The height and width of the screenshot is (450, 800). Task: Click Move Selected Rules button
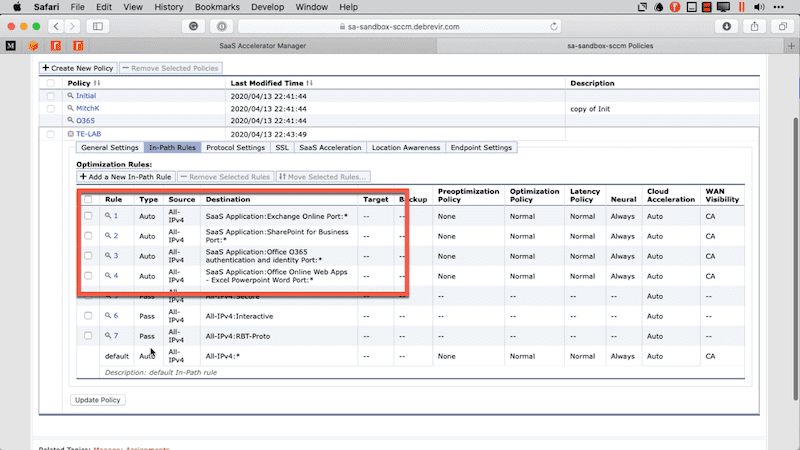pyautogui.click(x=323, y=177)
